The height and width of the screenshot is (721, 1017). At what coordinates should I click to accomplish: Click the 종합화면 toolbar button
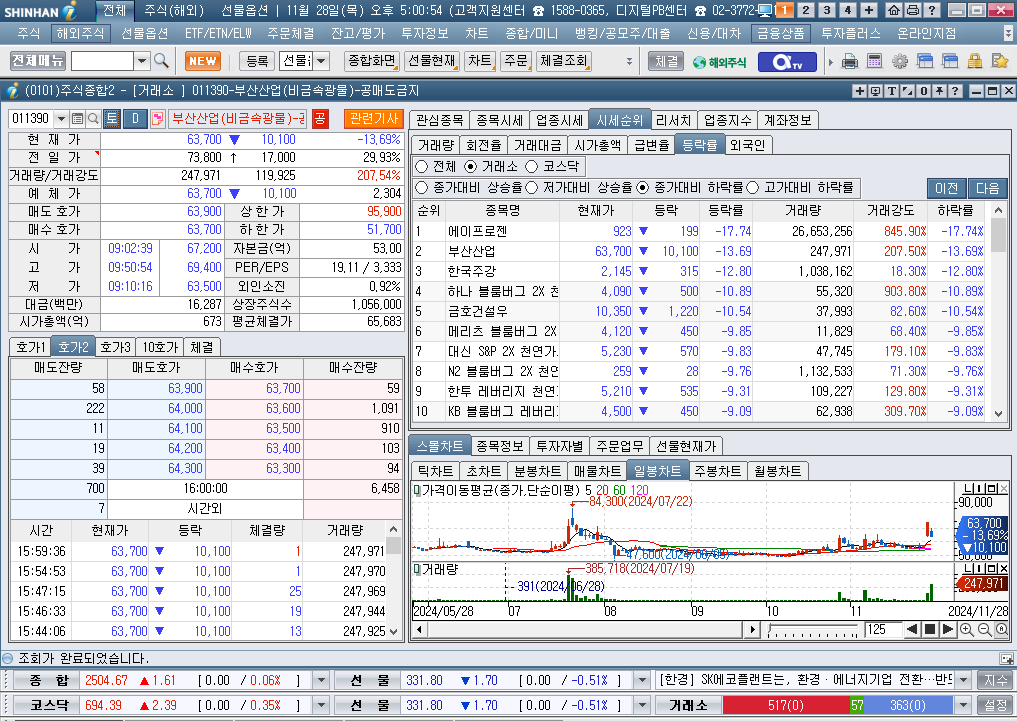pos(371,61)
